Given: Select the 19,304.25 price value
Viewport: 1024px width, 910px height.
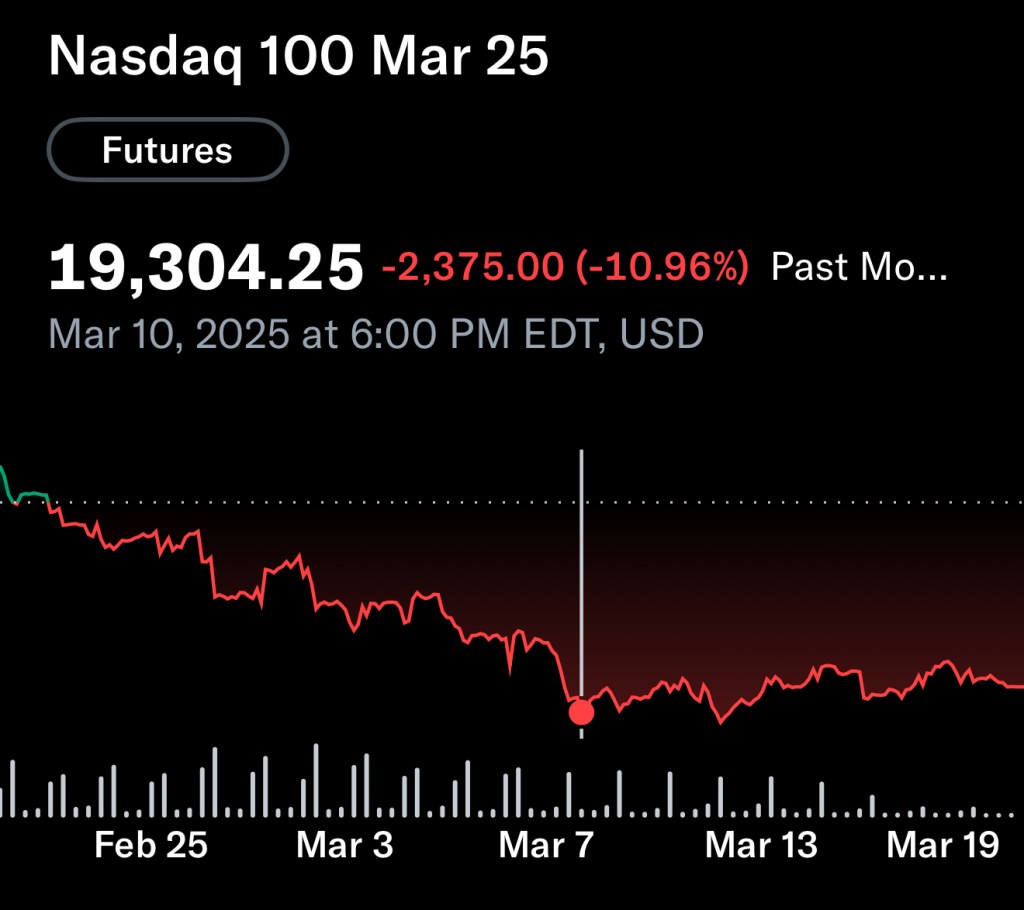Looking at the screenshot, I should point(206,268).
